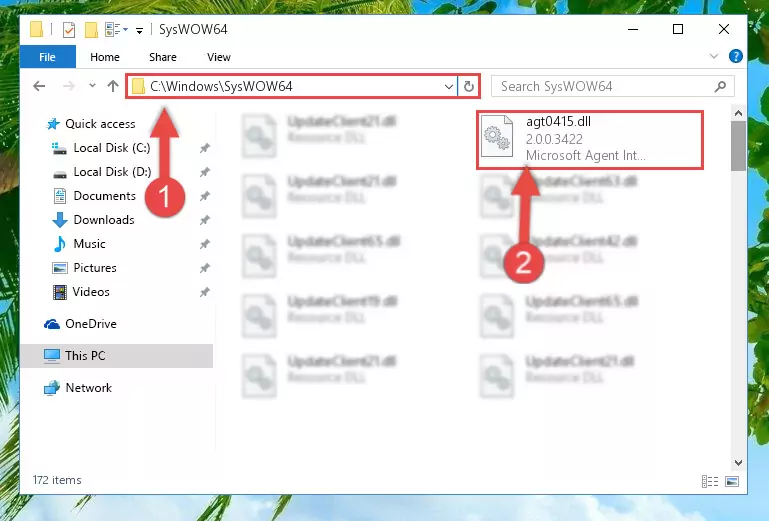Open Local Disk (D:) in the sidebar
Image resolution: width=769 pixels, height=521 pixels.
pyautogui.click(x=112, y=172)
